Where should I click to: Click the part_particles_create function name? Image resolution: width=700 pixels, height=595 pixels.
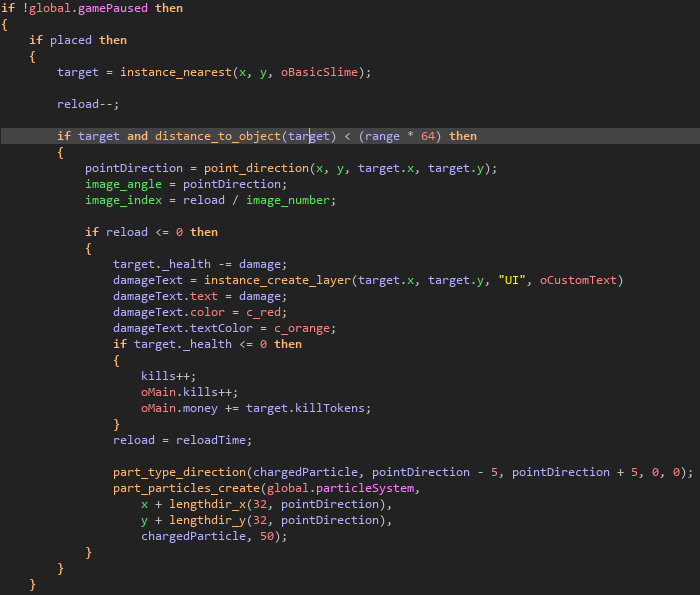[x=183, y=488]
